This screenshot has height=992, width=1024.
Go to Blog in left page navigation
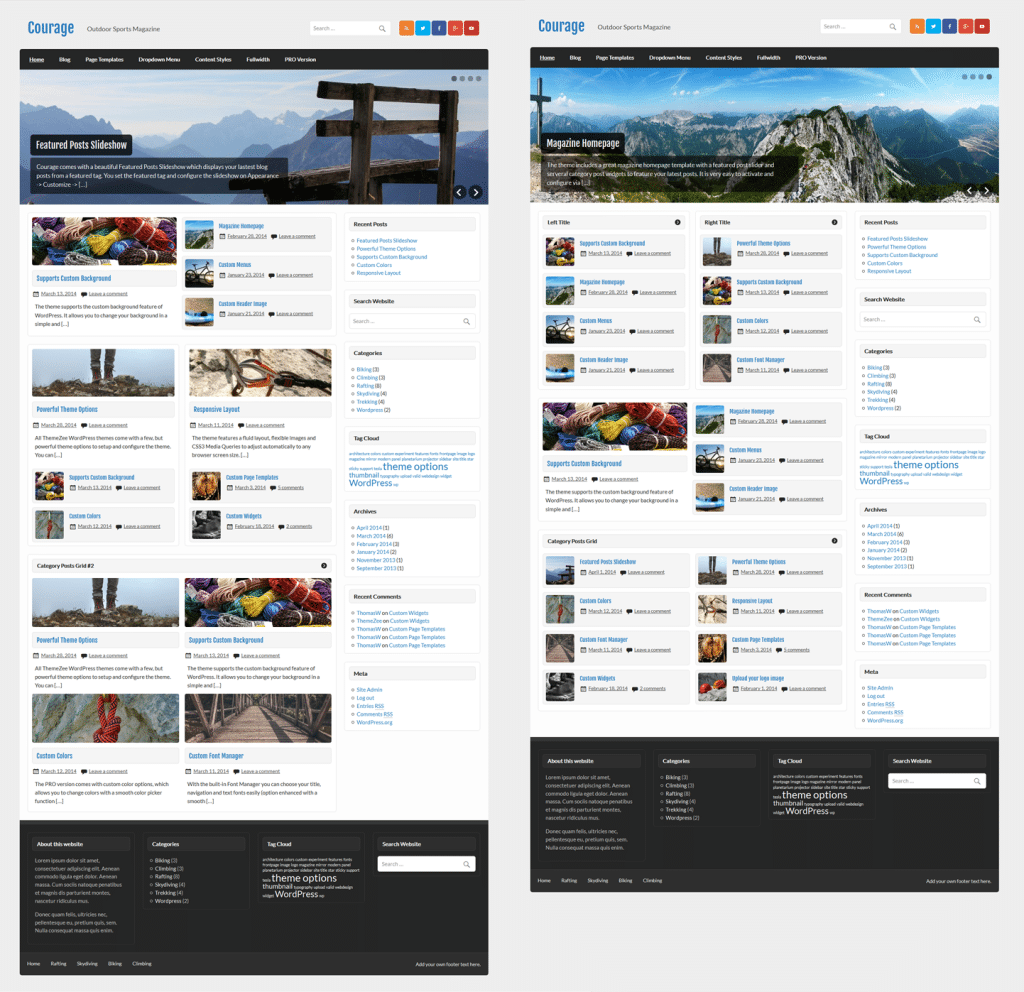tap(65, 60)
